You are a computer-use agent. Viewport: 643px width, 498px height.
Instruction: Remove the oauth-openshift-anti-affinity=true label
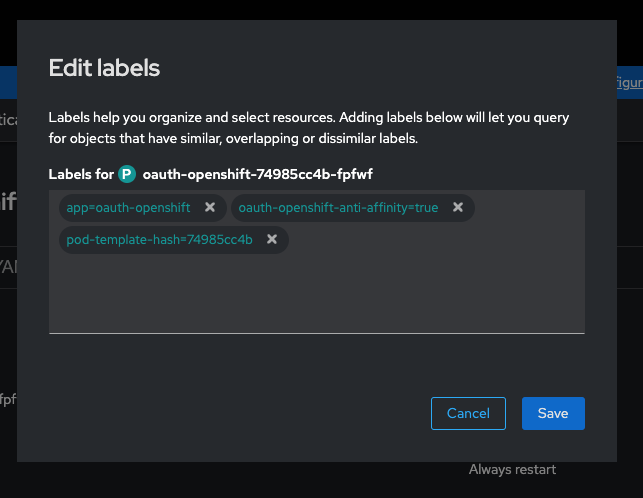[458, 207]
